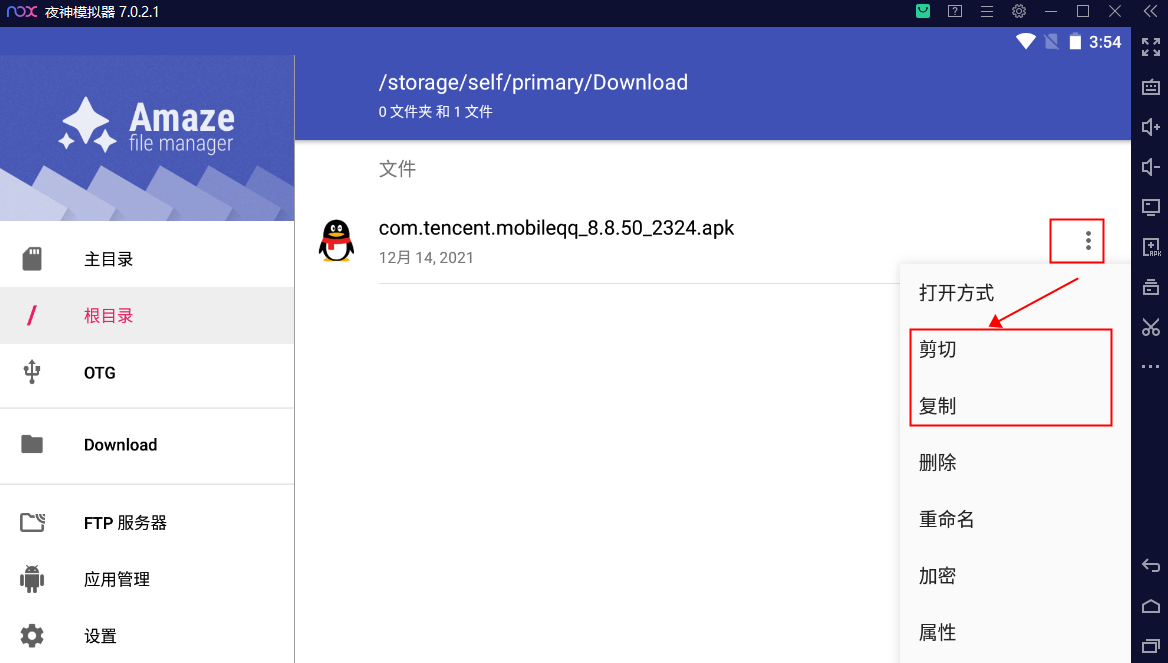Click the 设置 gear icon in sidebar
This screenshot has width=1168, height=663.
pyautogui.click(x=32, y=635)
